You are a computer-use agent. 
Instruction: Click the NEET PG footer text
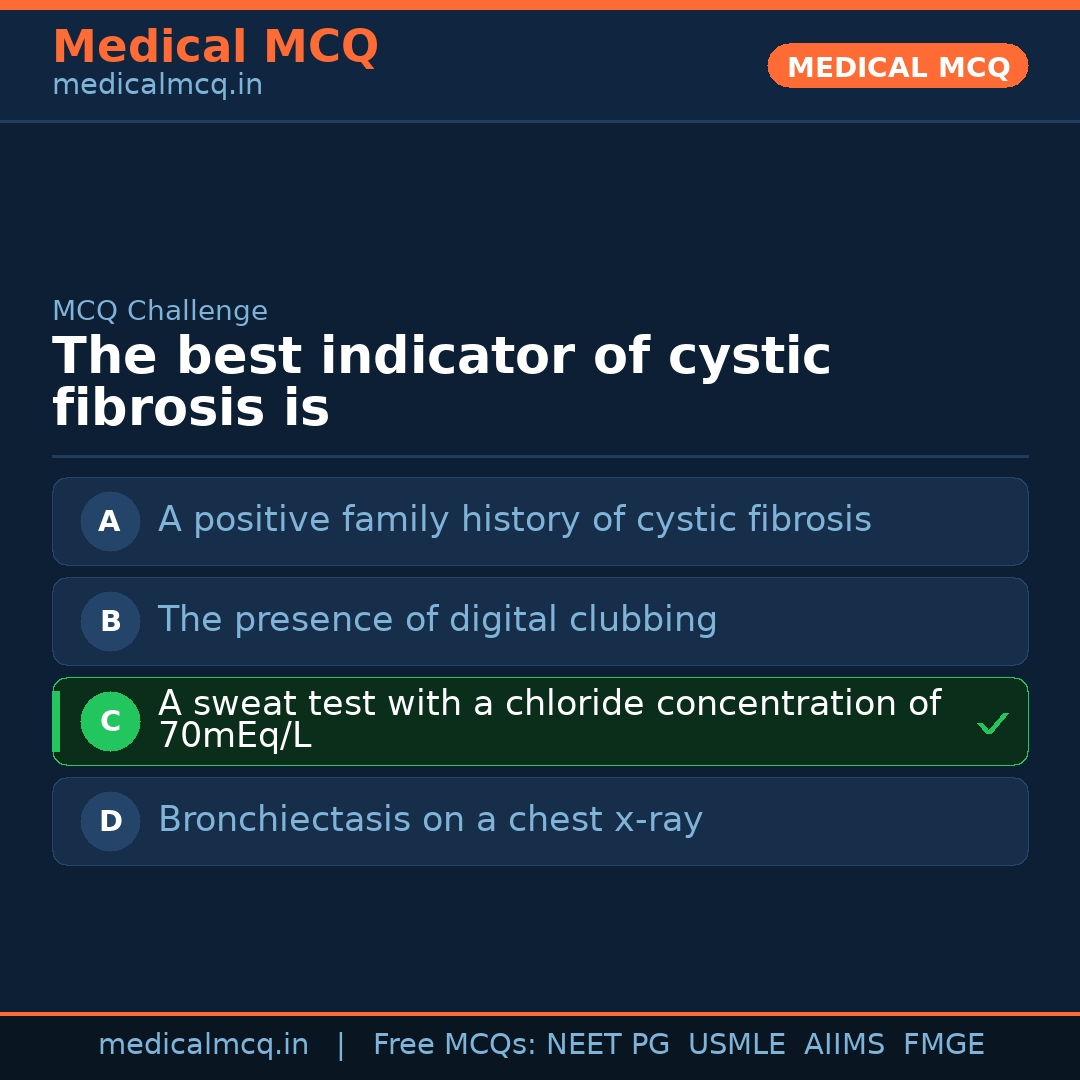pos(608,1045)
